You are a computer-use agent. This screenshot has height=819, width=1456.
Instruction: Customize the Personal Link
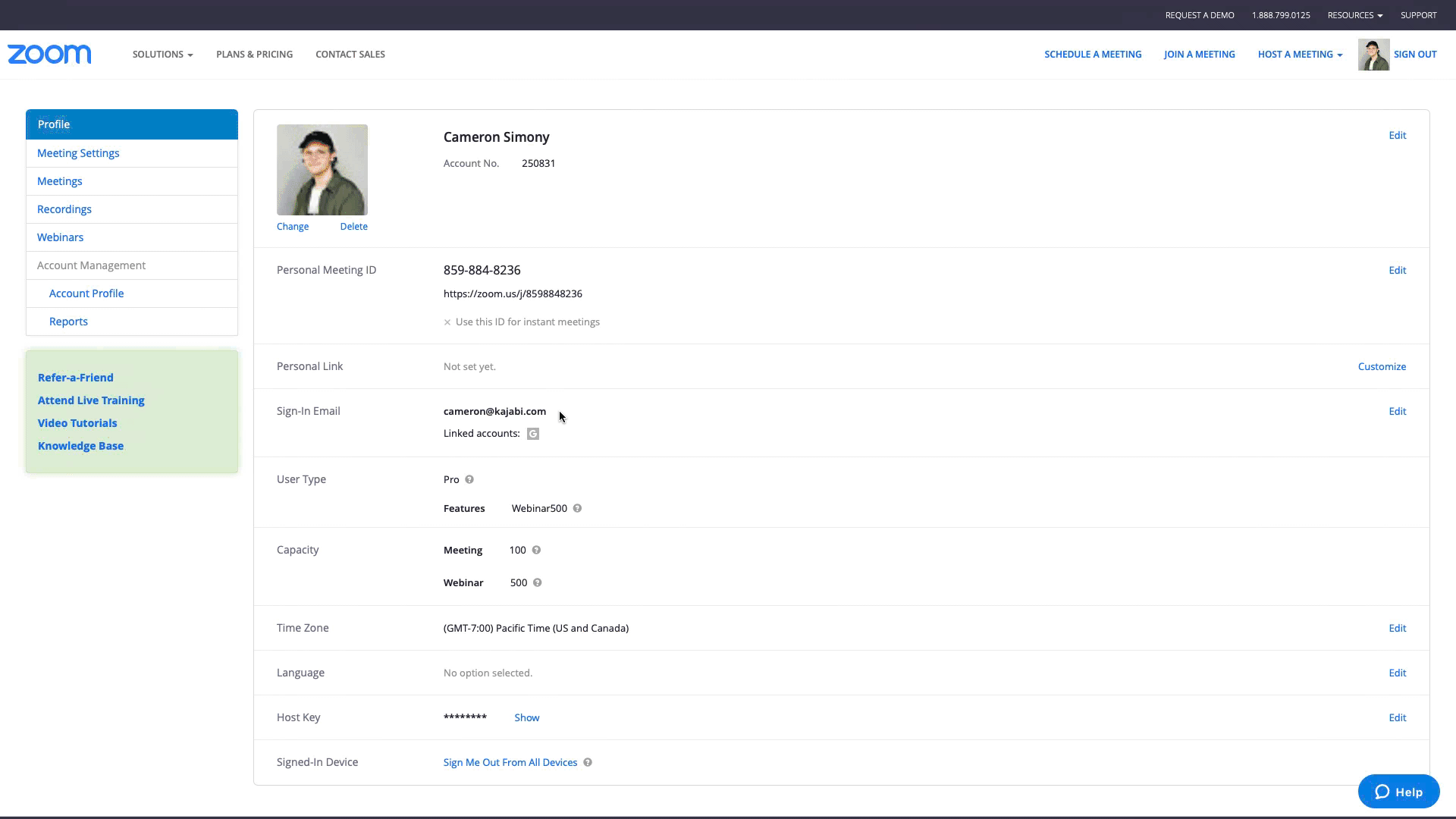[1382, 366]
